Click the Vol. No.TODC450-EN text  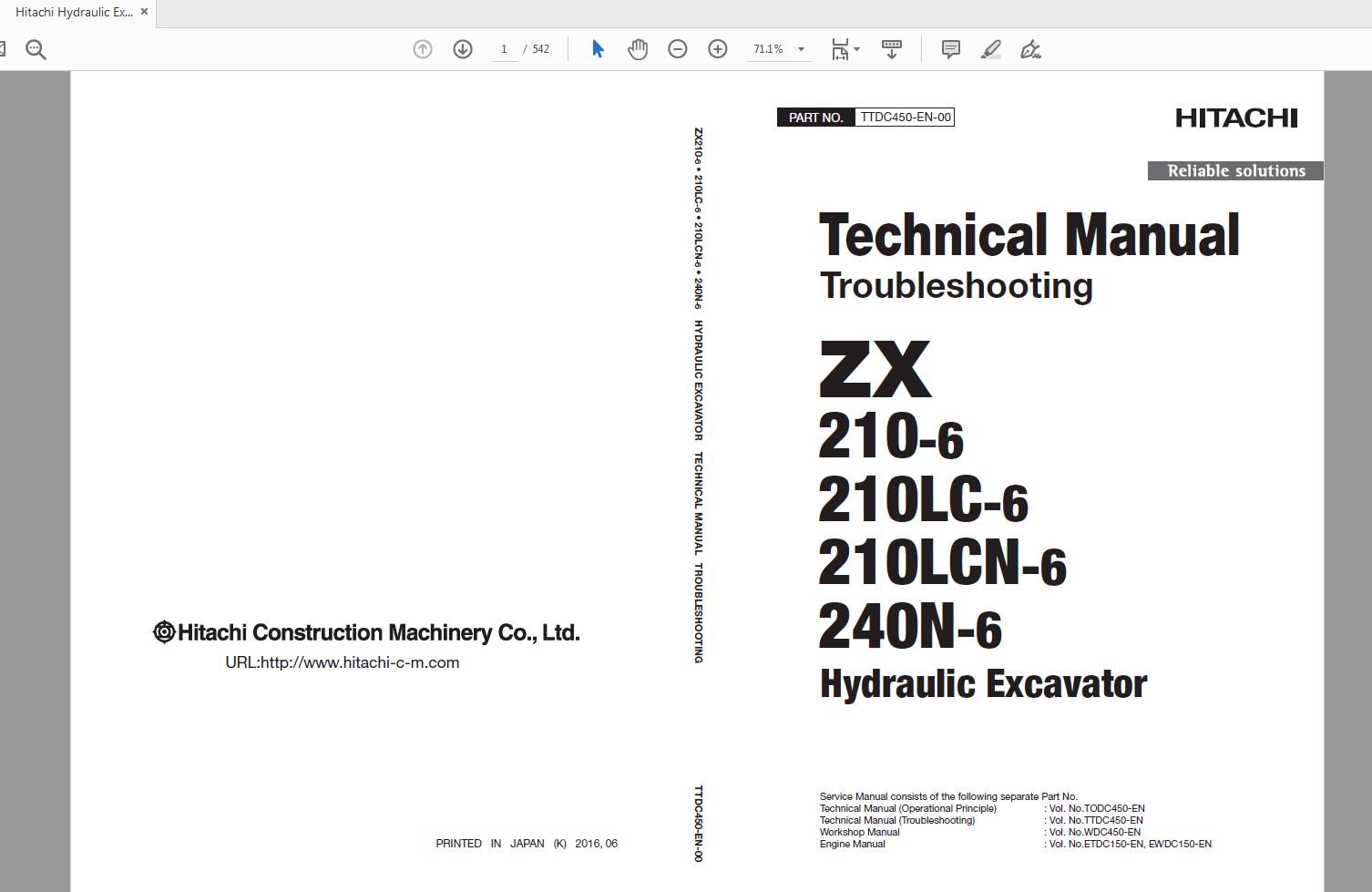point(1097,808)
